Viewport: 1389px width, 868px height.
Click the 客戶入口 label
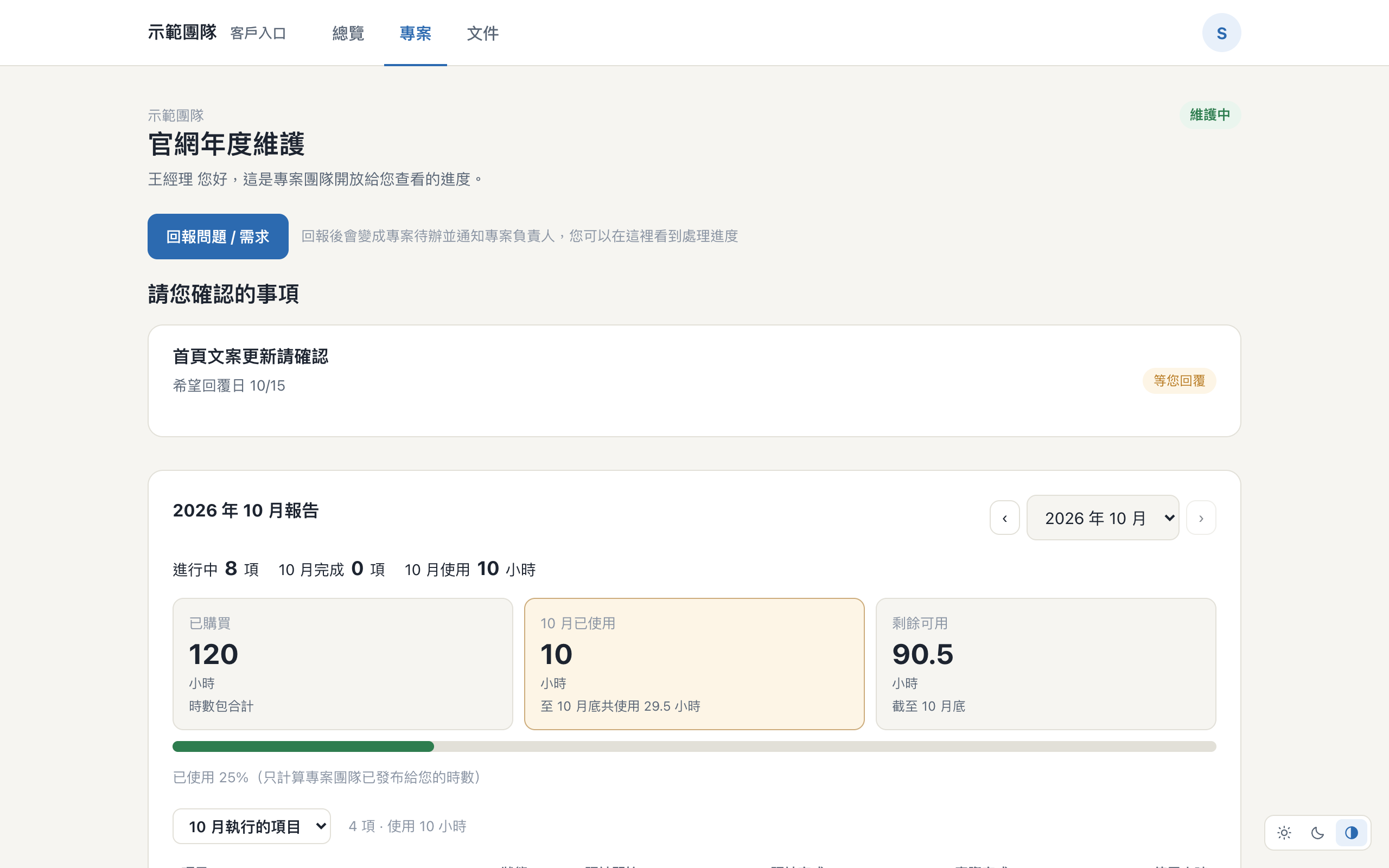pos(258,33)
